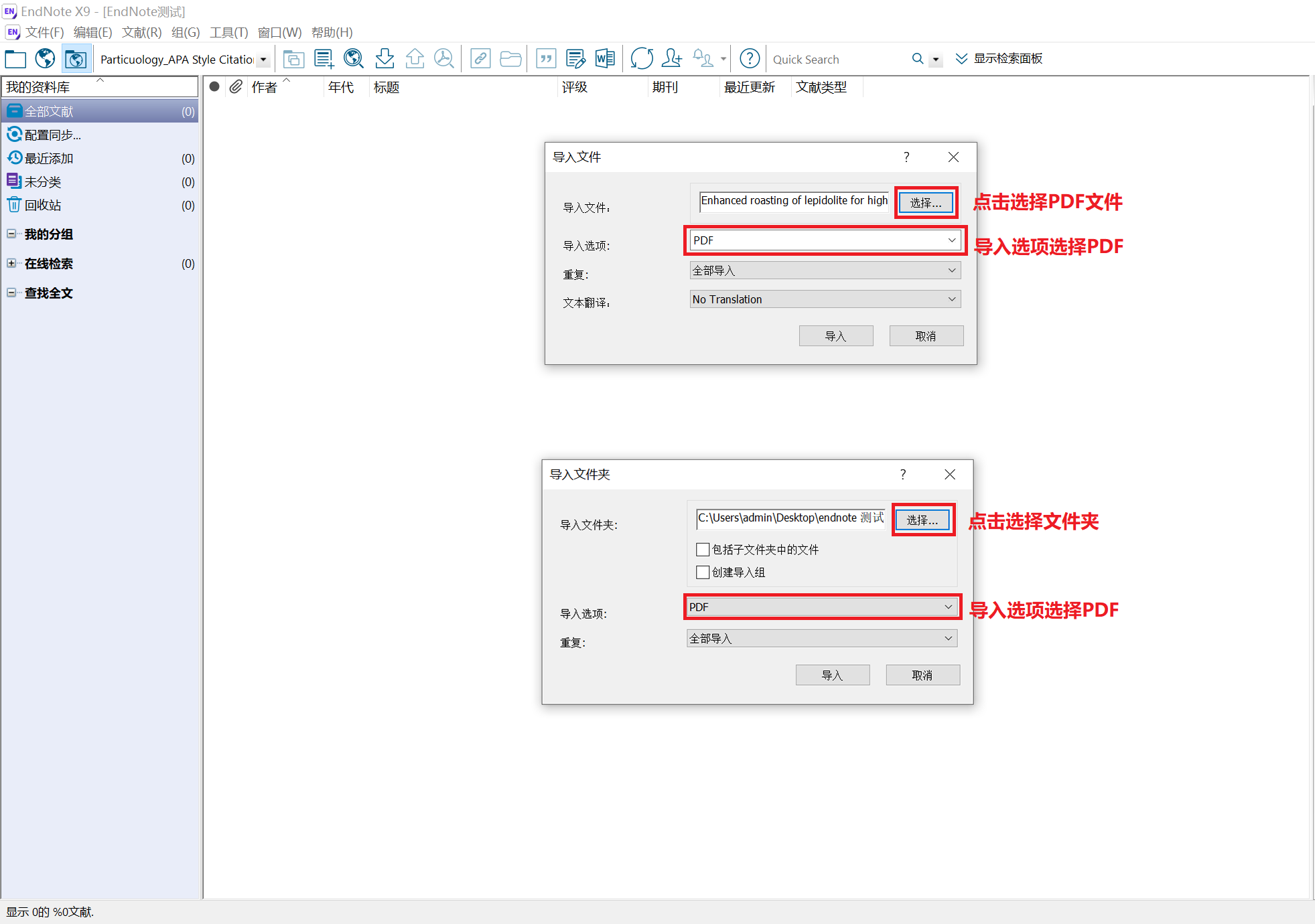Open 重复 dropdown in 导入文件夹 dialog
The width and height of the screenshot is (1315, 924).
coord(822,638)
